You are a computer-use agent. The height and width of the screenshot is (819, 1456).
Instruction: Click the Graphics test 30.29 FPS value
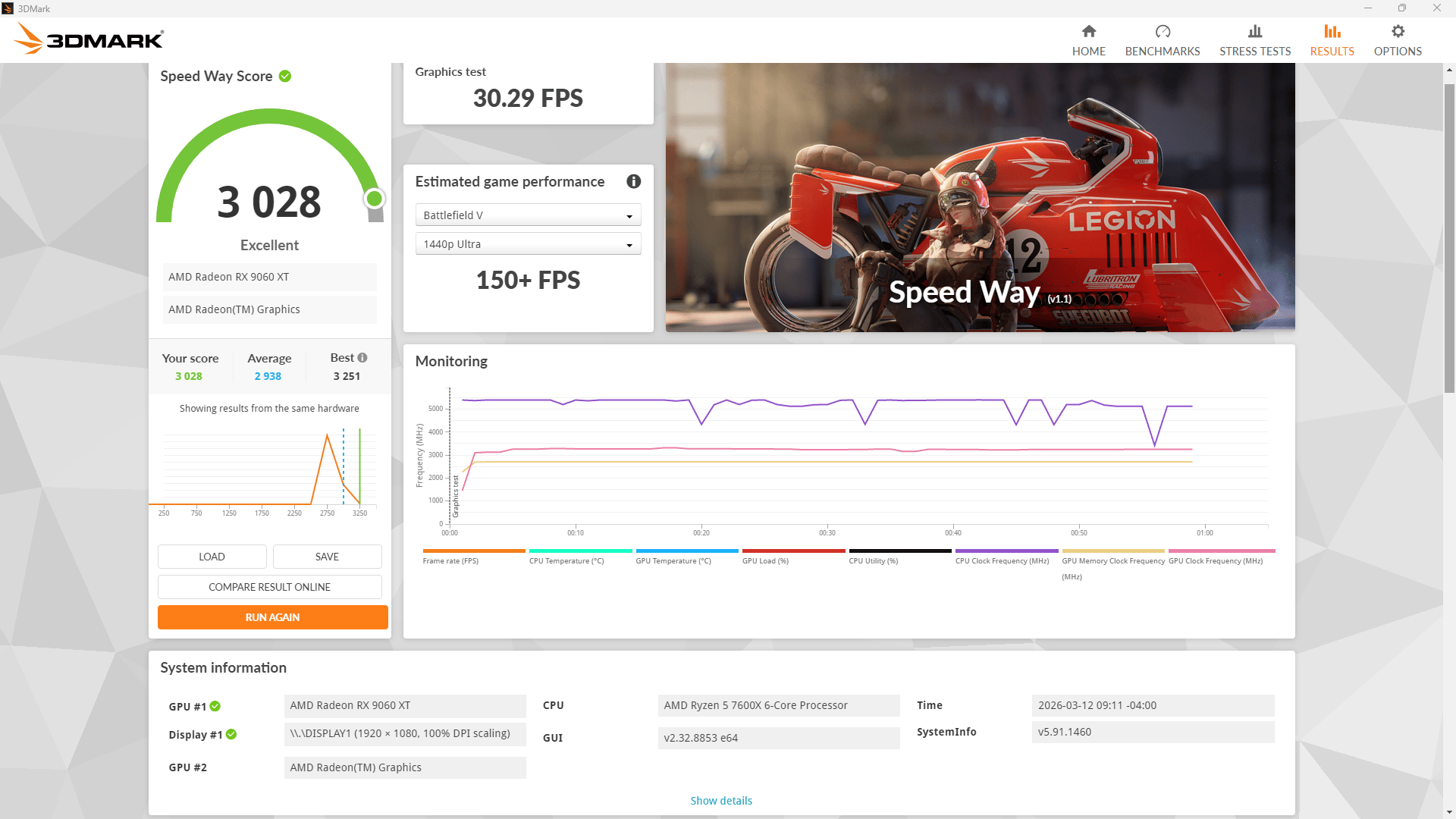click(528, 98)
